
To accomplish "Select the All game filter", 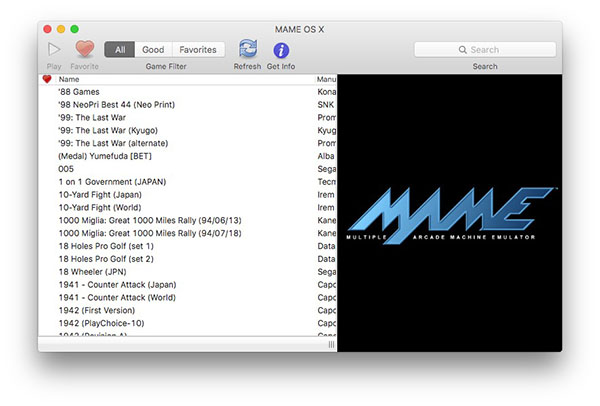I will 120,49.
